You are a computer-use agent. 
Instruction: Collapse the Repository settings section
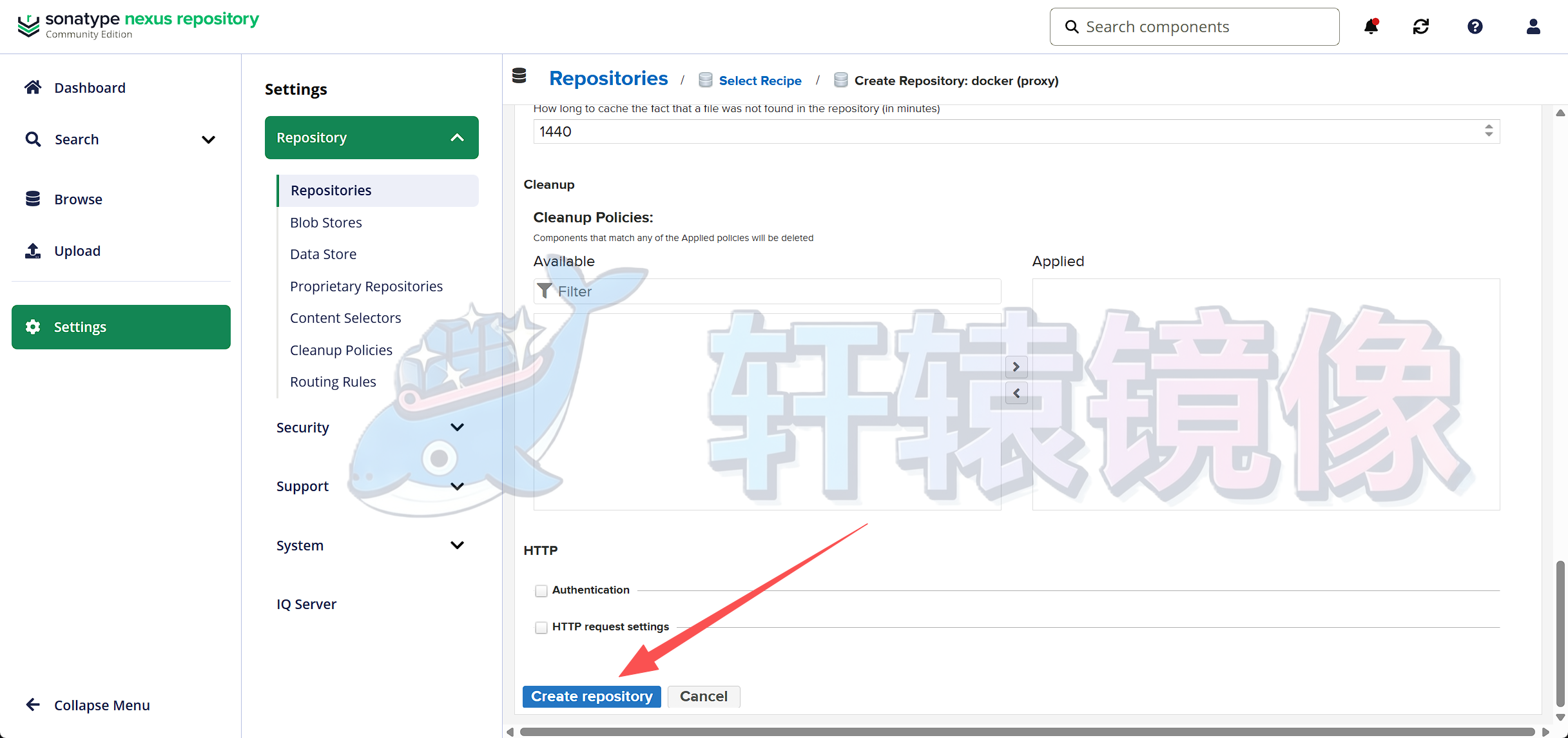click(458, 137)
